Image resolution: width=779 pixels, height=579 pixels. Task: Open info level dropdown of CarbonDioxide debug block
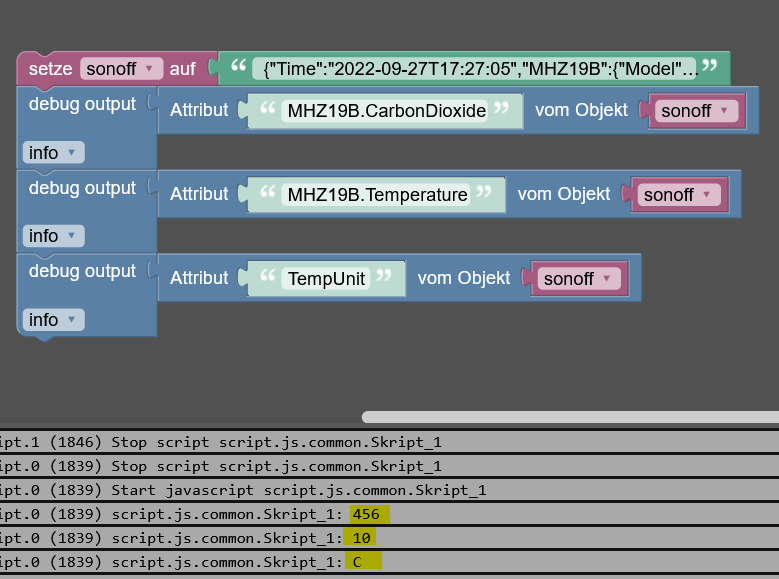(53, 153)
